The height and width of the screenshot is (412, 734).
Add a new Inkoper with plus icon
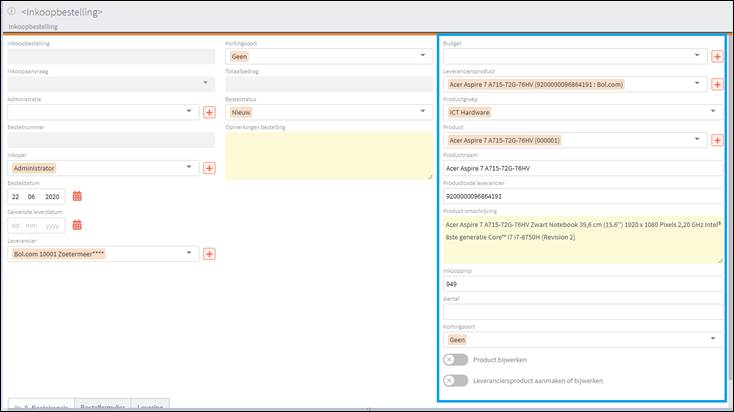click(210, 168)
